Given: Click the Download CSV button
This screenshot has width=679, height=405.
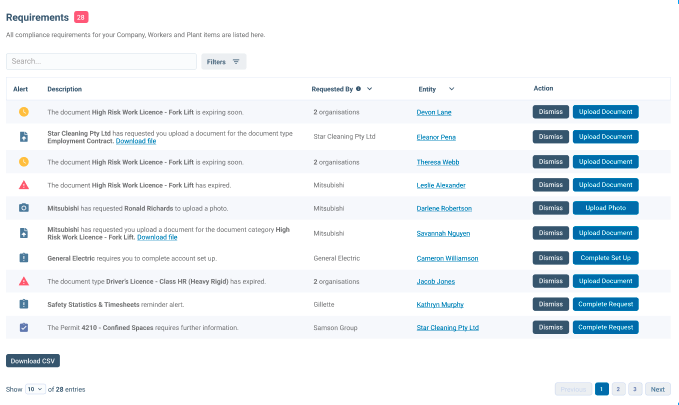Looking at the screenshot, I should pyautogui.click(x=33, y=361).
